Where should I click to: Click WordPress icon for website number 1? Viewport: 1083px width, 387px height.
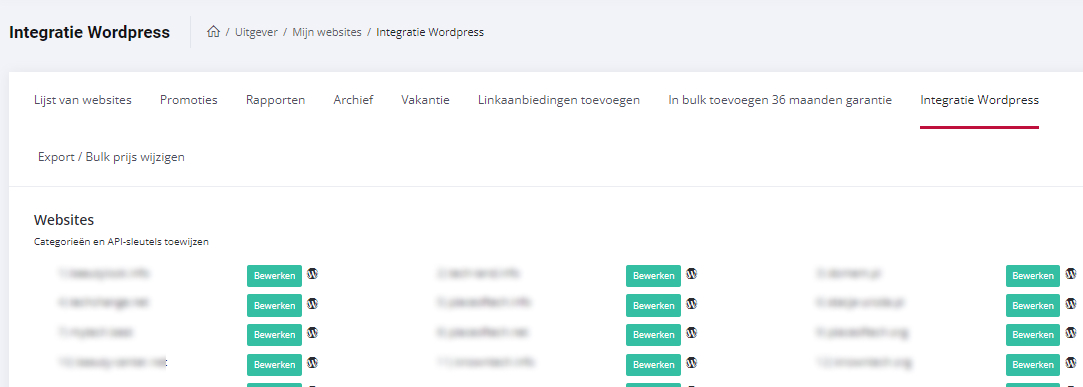pos(312,274)
